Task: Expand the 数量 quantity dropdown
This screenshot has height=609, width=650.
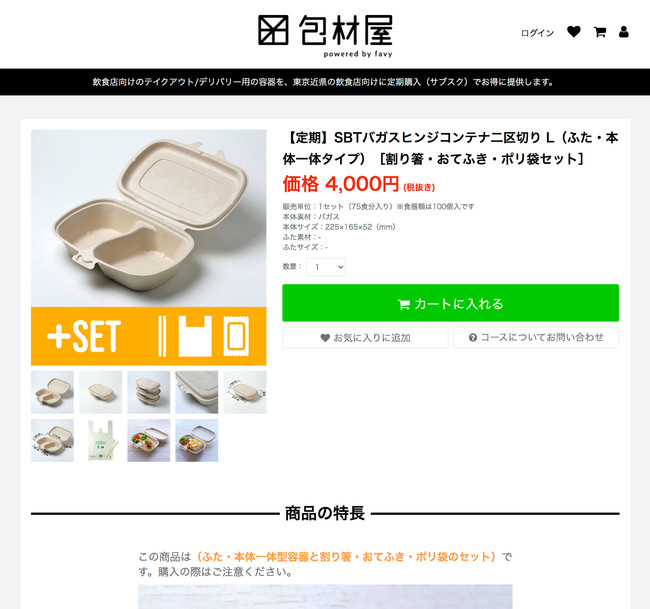Action: pos(326,267)
